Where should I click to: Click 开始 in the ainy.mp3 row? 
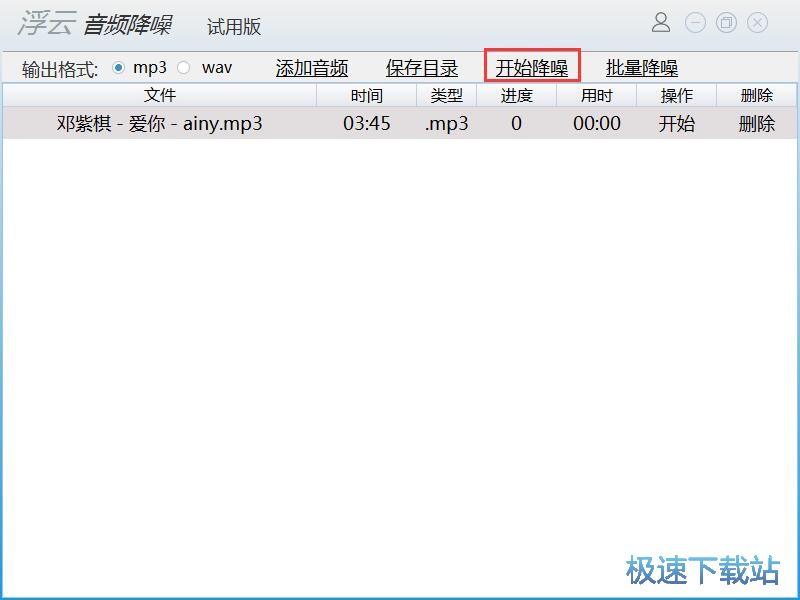click(677, 123)
